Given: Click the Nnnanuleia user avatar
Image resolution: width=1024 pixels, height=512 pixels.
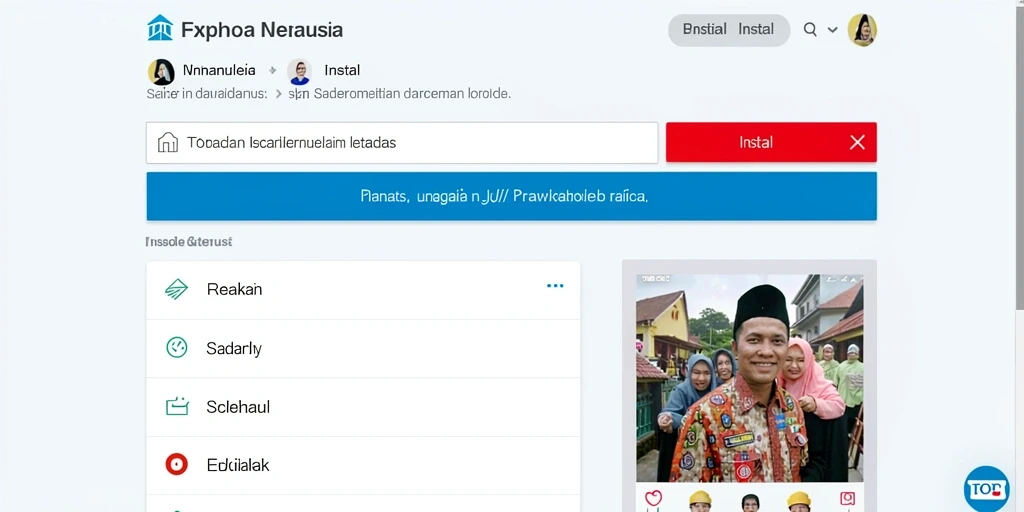Looking at the screenshot, I should (x=161, y=72).
